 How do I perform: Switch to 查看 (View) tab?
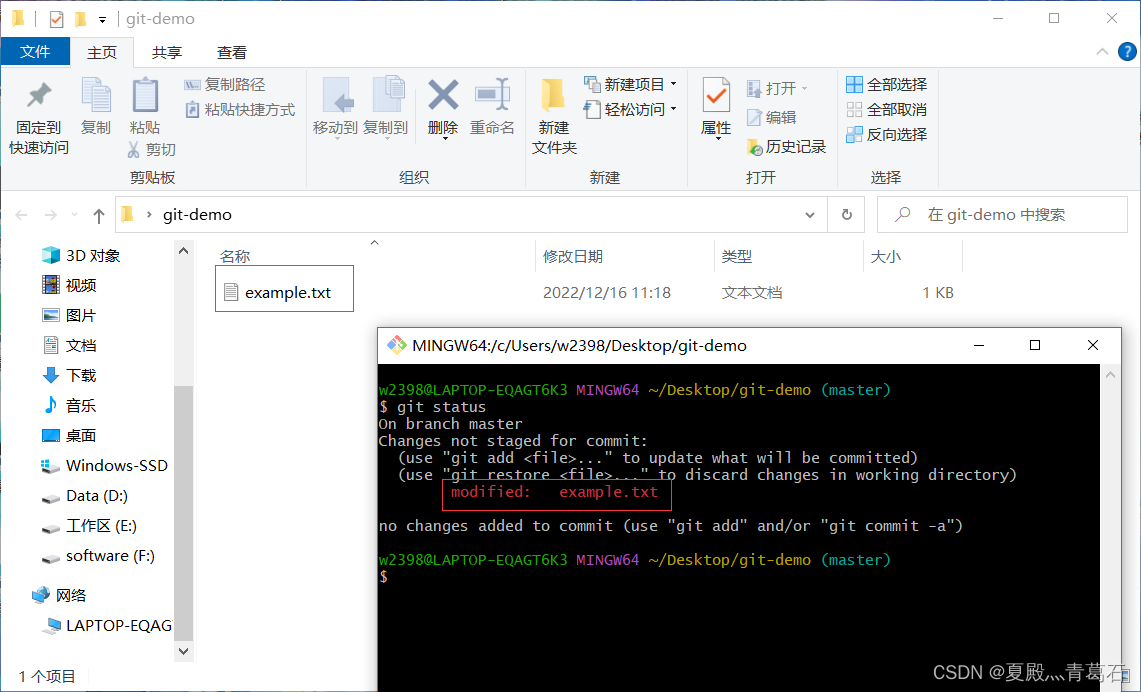(x=231, y=52)
